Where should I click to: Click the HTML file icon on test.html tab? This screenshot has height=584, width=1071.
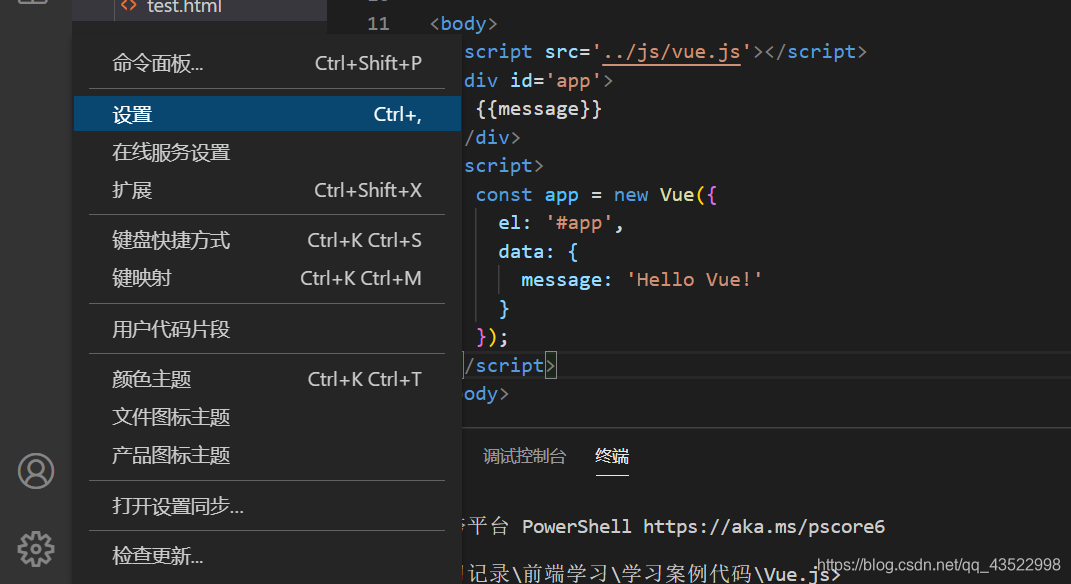pyautogui.click(x=128, y=6)
